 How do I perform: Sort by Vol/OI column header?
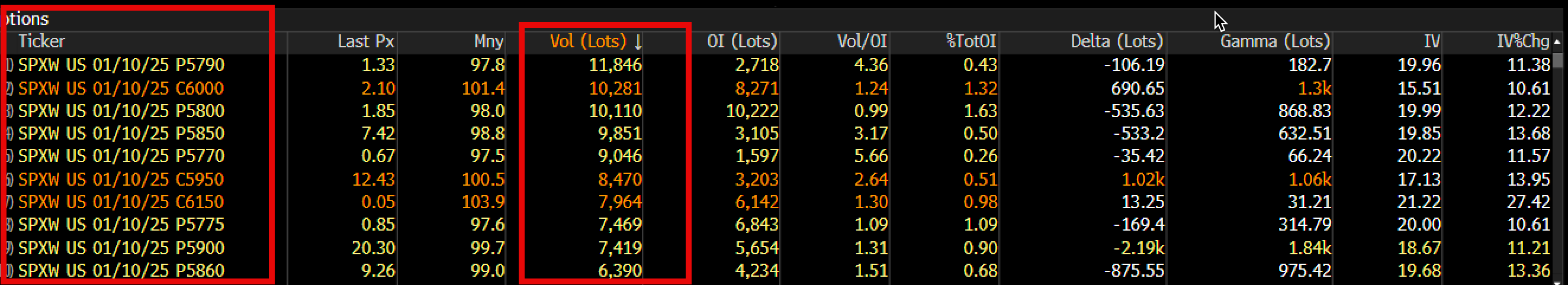862,41
